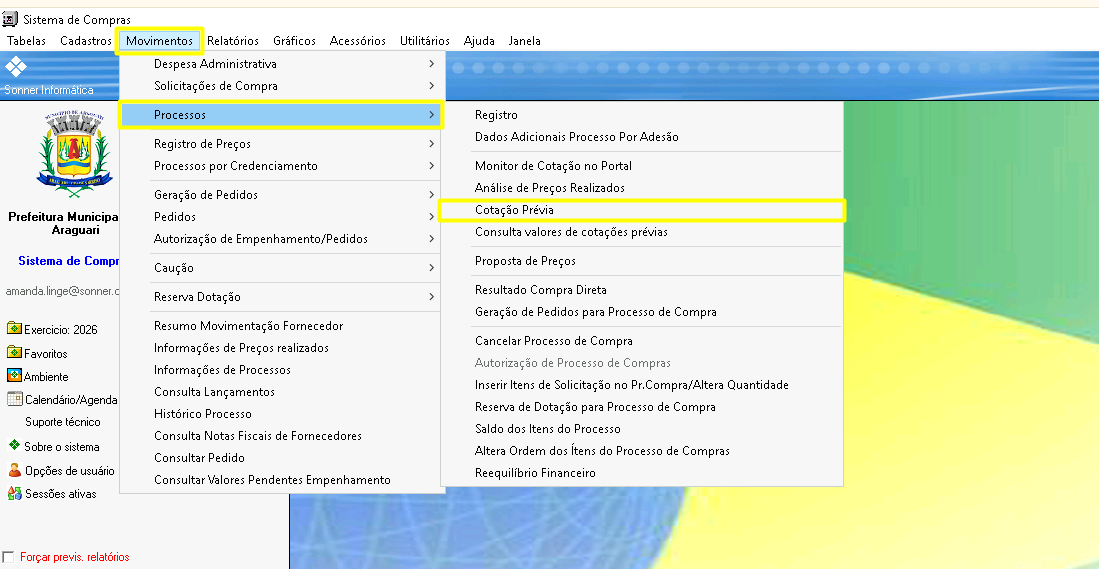Choose Proposta de Preços menu entry
The height and width of the screenshot is (569, 1099).
(x=525, y=261)
